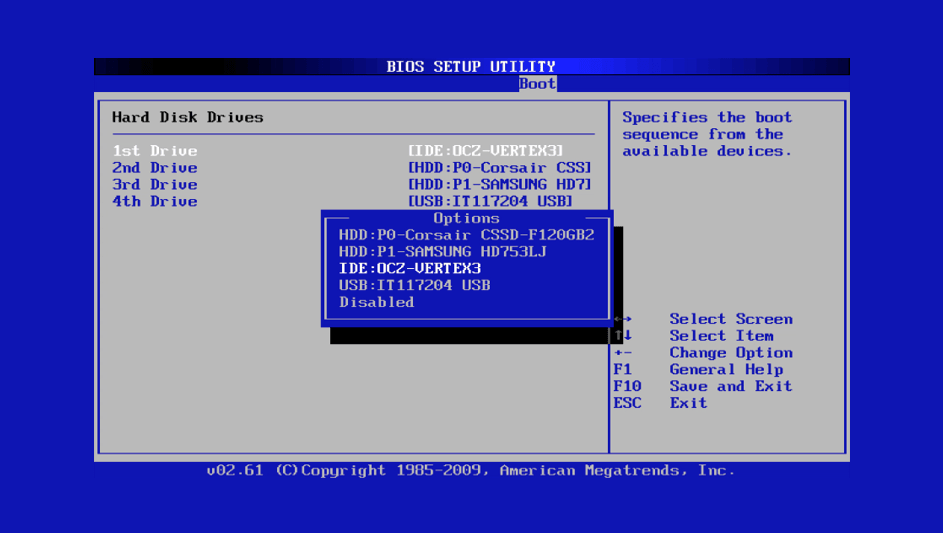Click the Hard Disk Drives heading
The image size is (943, 533).
click(188, 117)
